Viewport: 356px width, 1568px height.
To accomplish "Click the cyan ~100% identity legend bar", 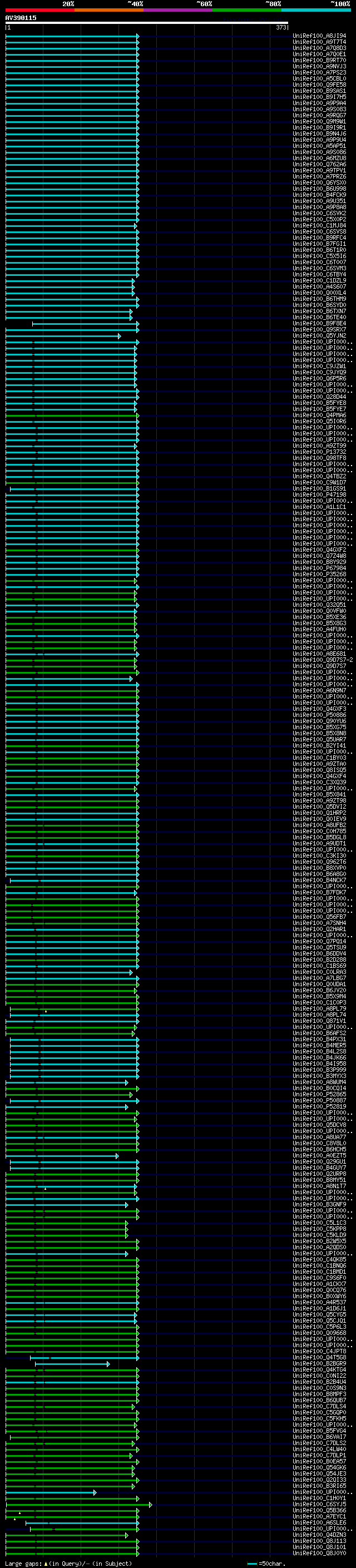I will [x=316, y=10].
